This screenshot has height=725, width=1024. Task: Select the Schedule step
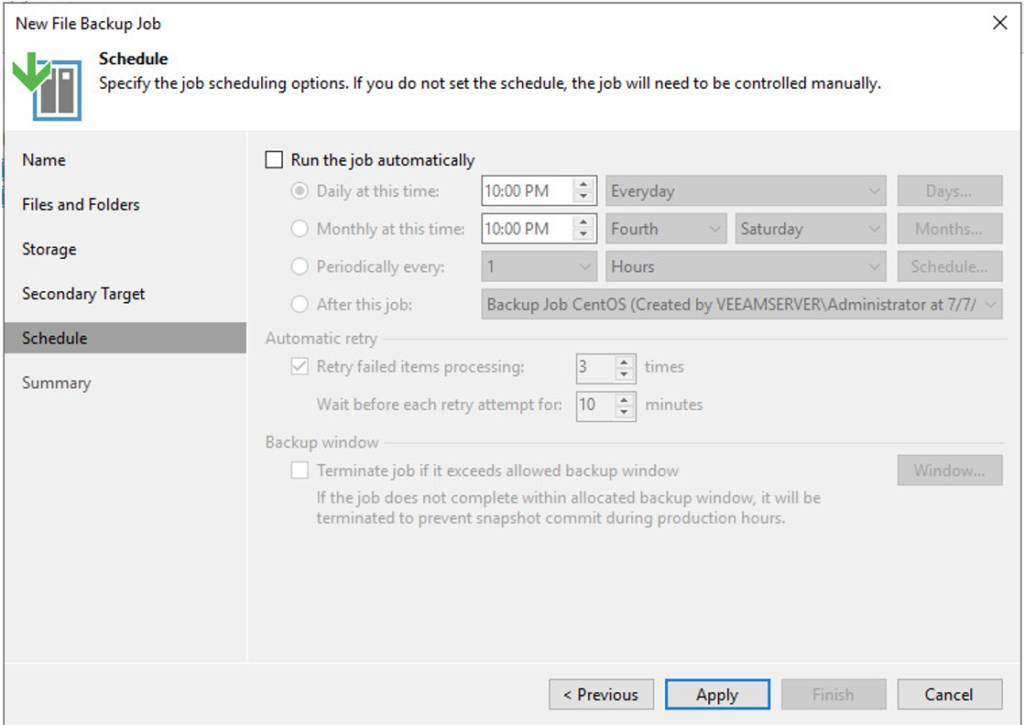point(125,338)
